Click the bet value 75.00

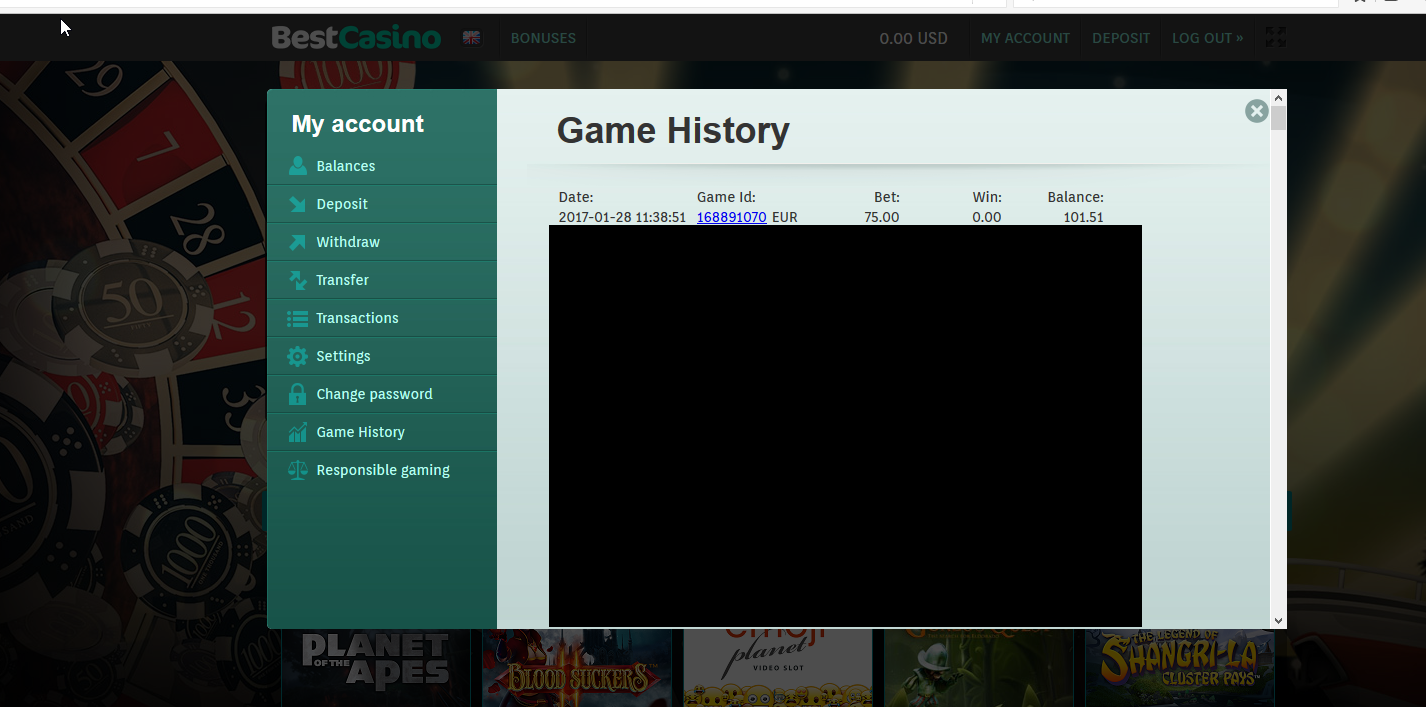pyautogui.click(x=881, y=217)
